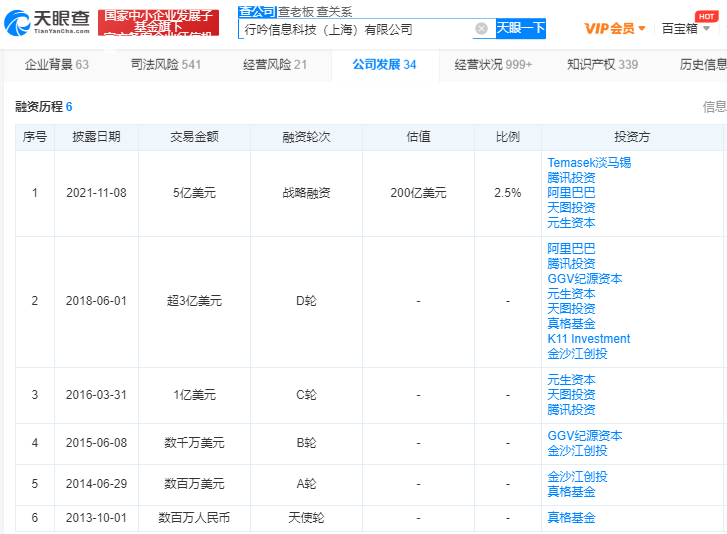The width and height of the screenshot is (727, 534).
Task: Select the 1亿美元 amount cell
Action: coord(194,395)
